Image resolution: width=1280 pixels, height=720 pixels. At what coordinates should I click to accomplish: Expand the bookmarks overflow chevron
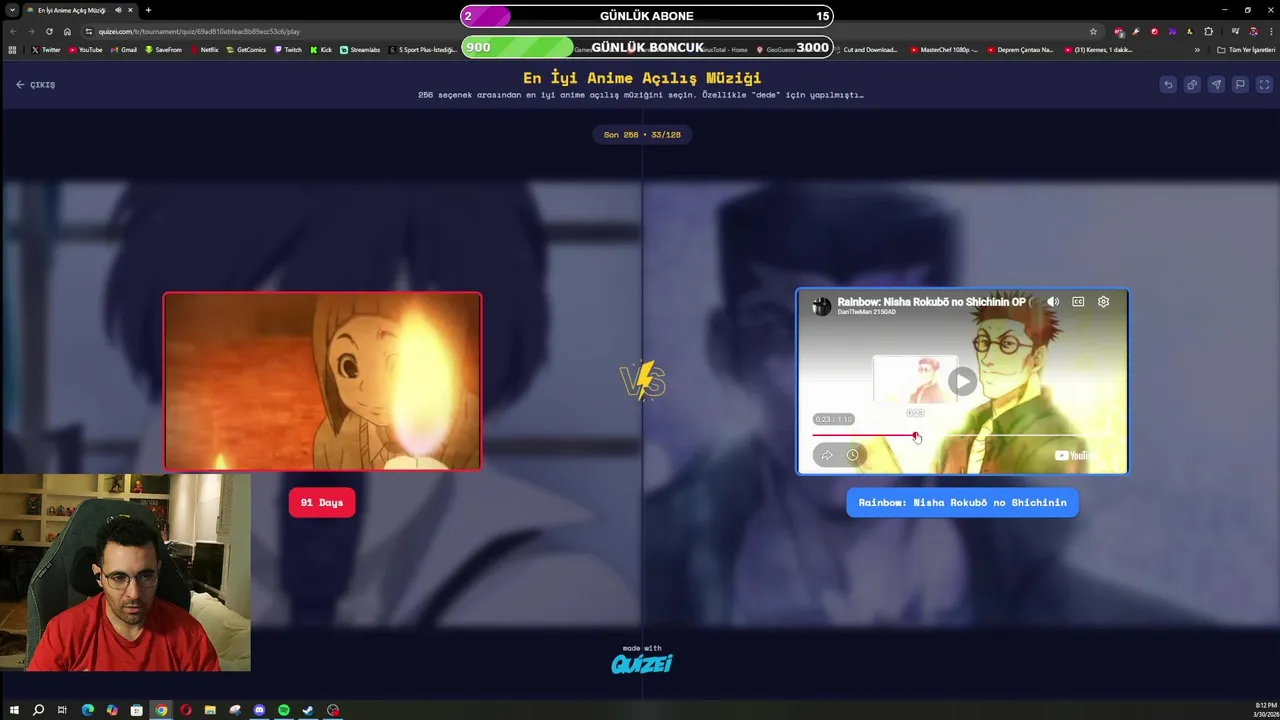(x=1197, y=50)
